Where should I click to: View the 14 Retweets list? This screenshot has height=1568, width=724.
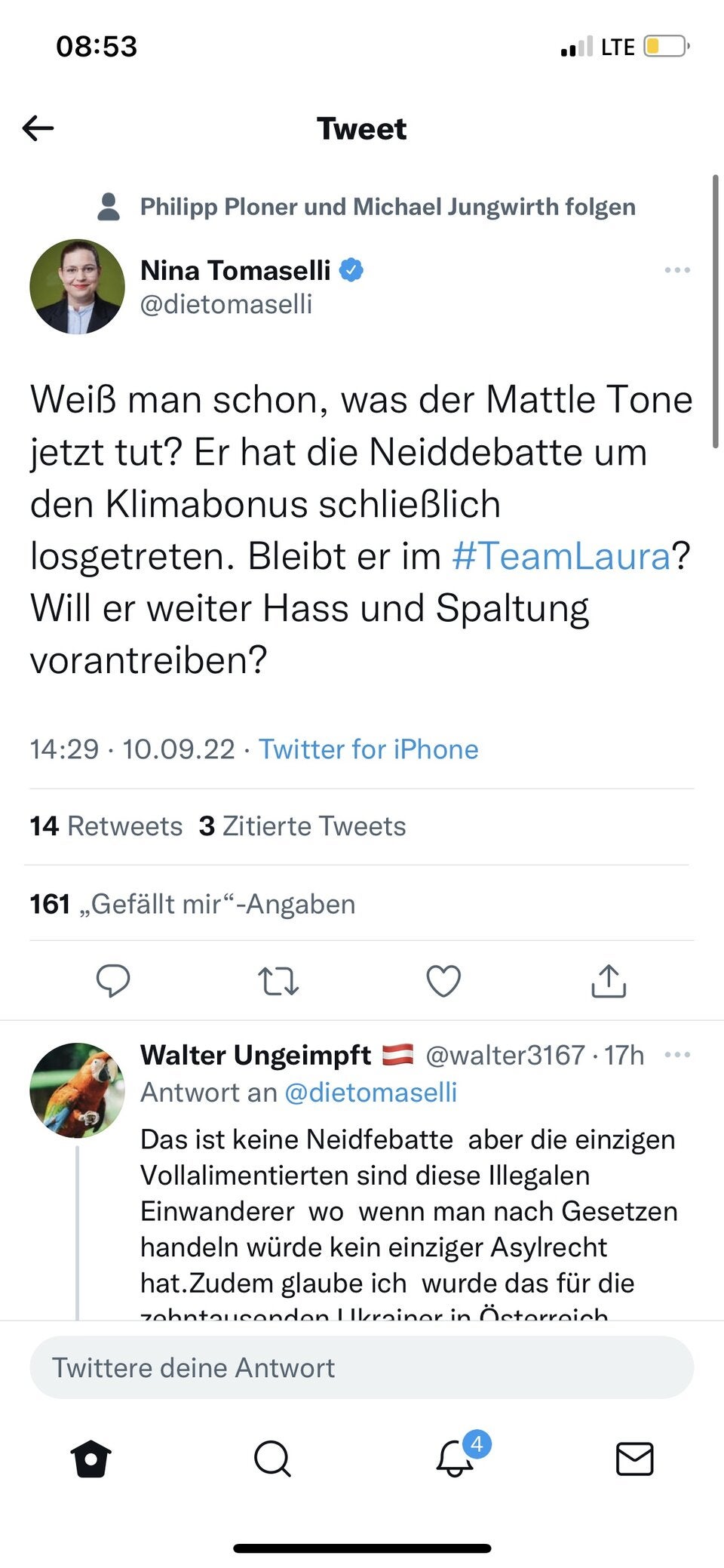tap(106, 826)
